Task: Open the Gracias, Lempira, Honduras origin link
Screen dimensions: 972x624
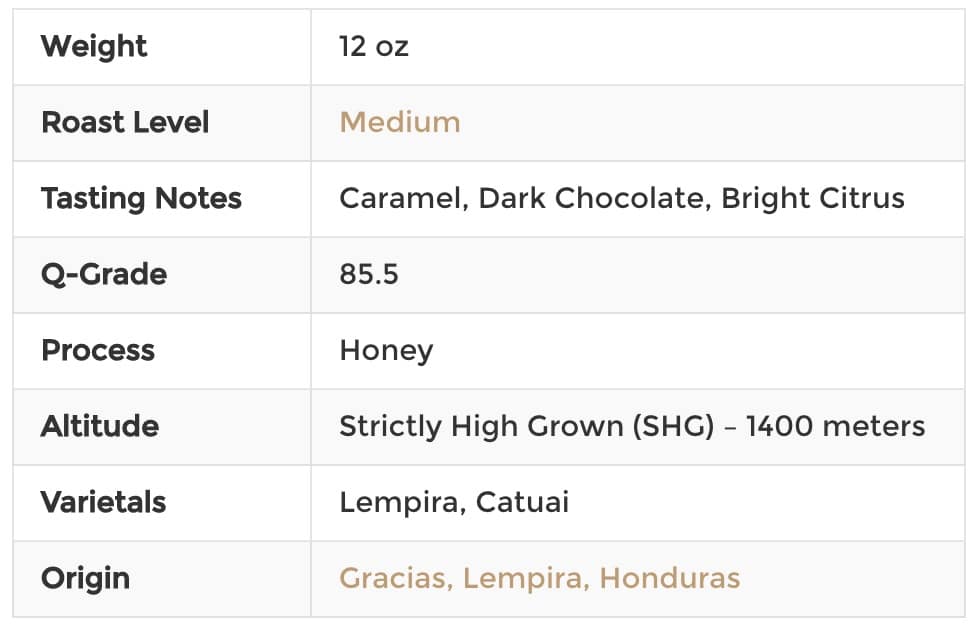Action: coord(539,578)
